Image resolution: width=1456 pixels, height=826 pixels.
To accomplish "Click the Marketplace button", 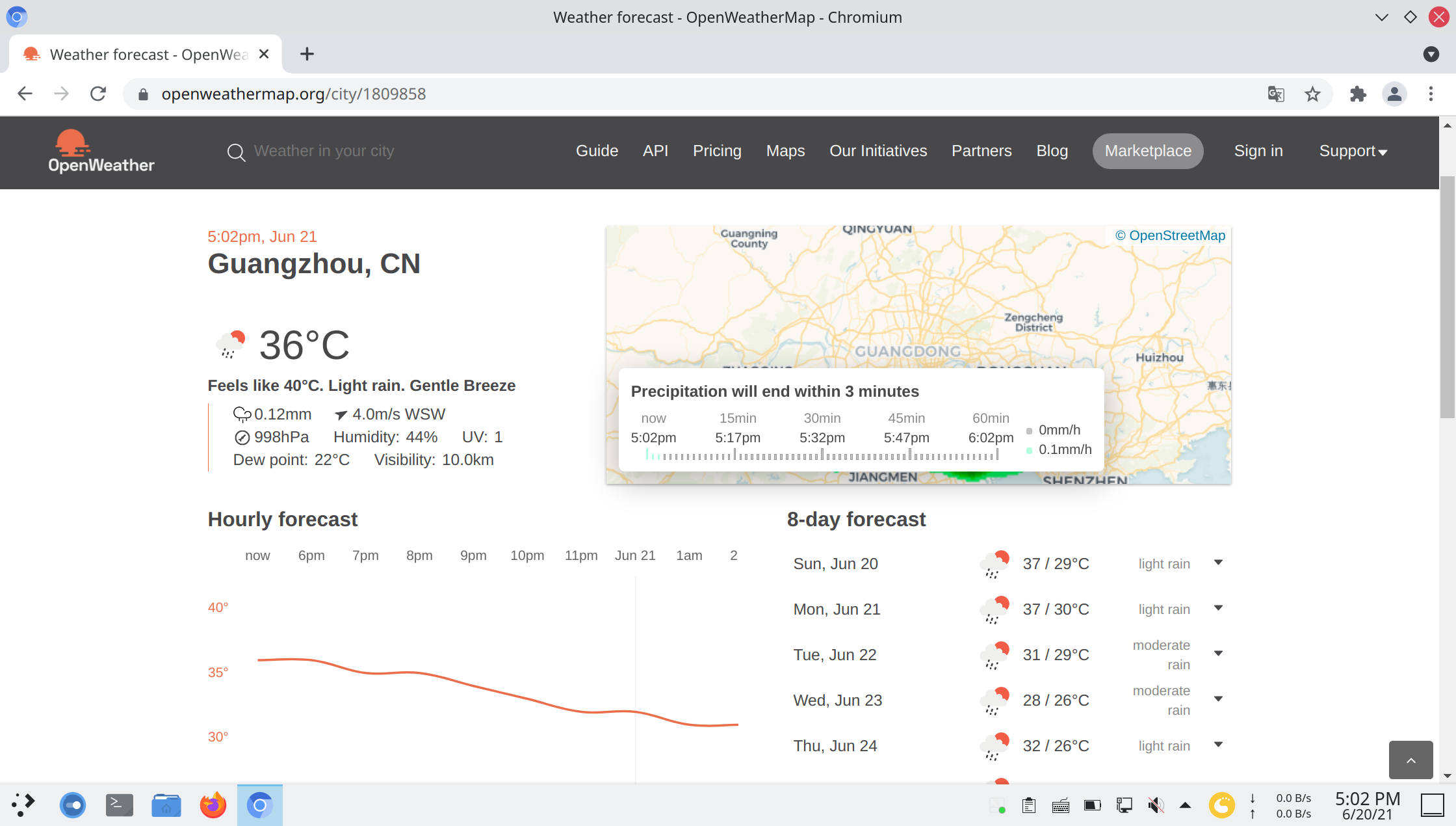I will tap(1147, 152).
